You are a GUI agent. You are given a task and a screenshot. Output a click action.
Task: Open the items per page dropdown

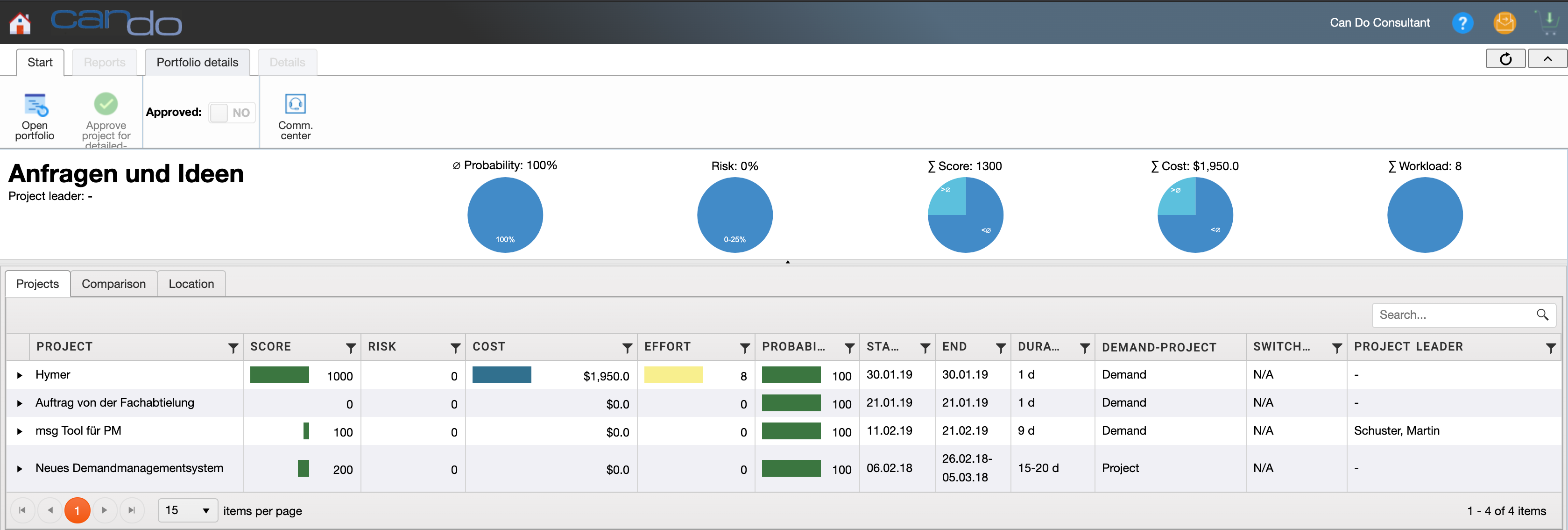[188, 510]
